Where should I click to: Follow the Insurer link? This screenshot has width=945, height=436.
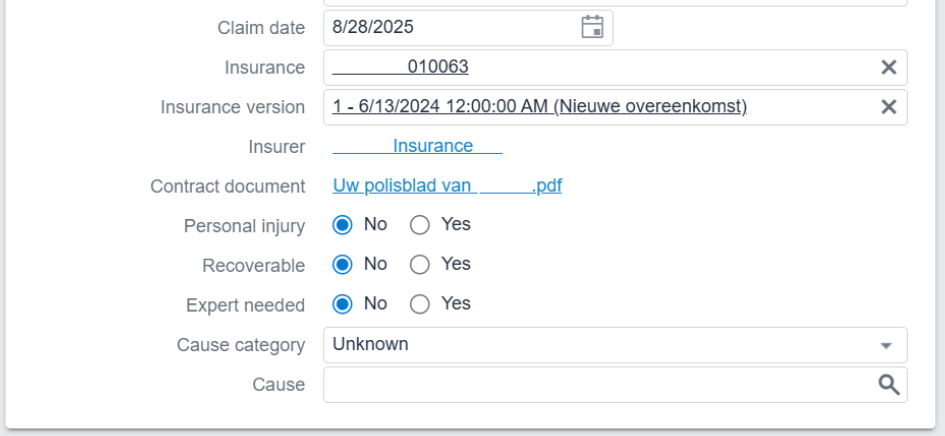(x=418, y=146)
